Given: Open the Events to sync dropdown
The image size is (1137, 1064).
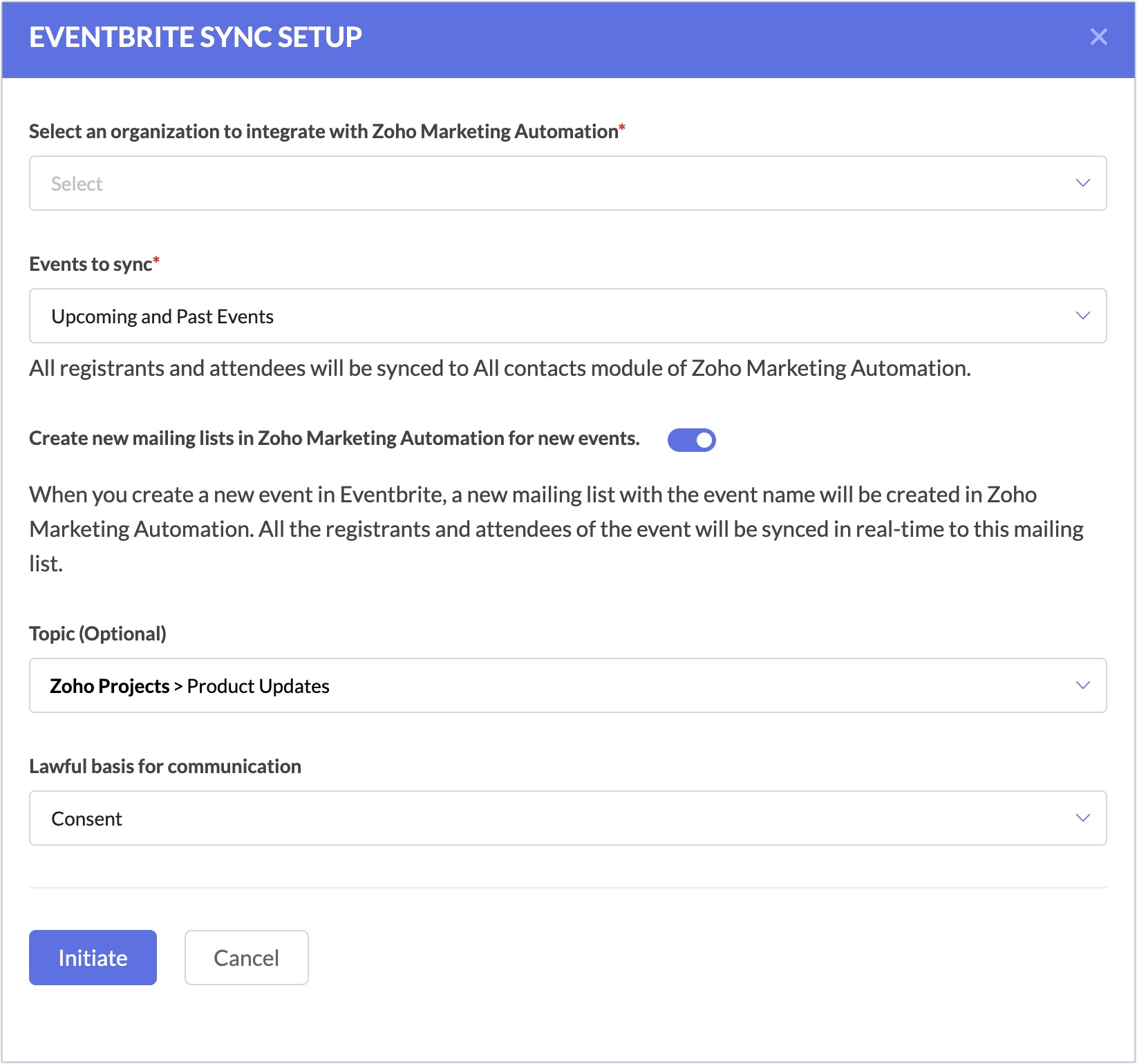Looking at the screenshot, I should tap(567, 316).
